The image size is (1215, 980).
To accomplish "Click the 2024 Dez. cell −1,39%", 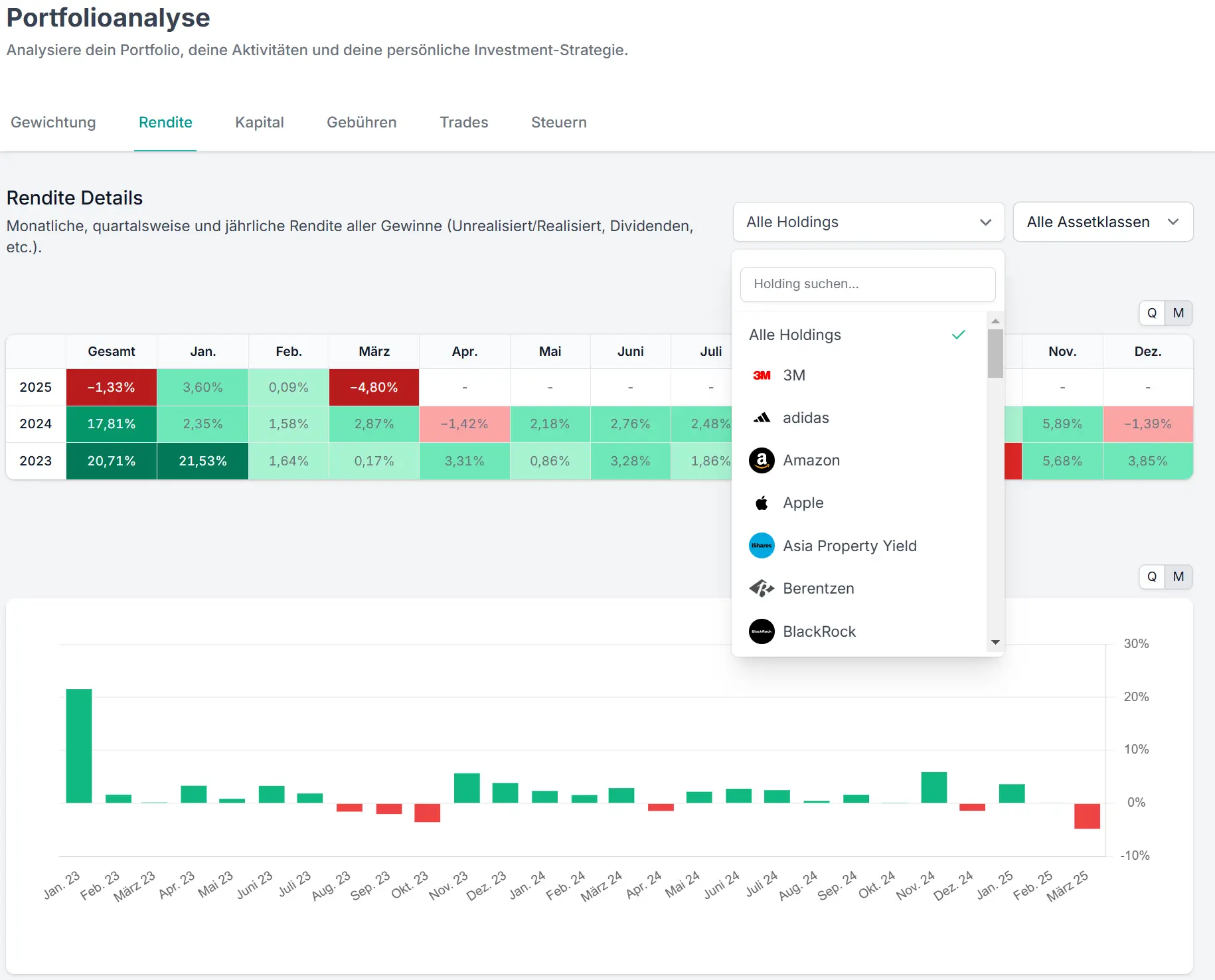I will pyautogui.click(x=1148, y=424).
